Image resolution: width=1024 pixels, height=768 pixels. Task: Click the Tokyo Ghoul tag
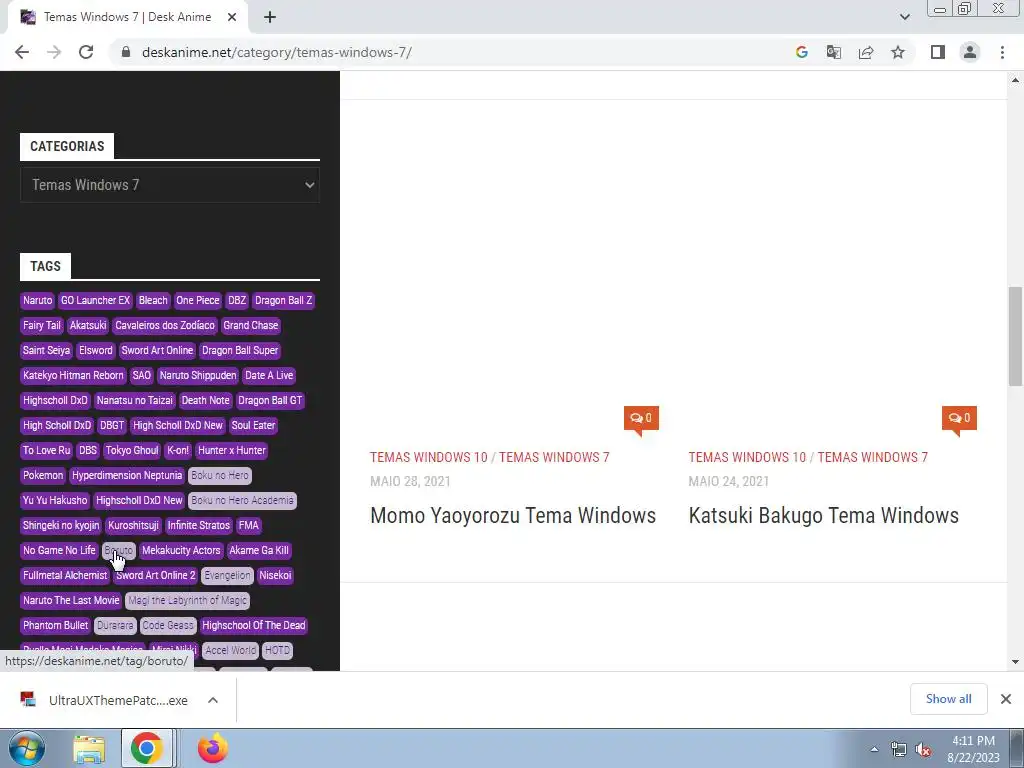132,450
